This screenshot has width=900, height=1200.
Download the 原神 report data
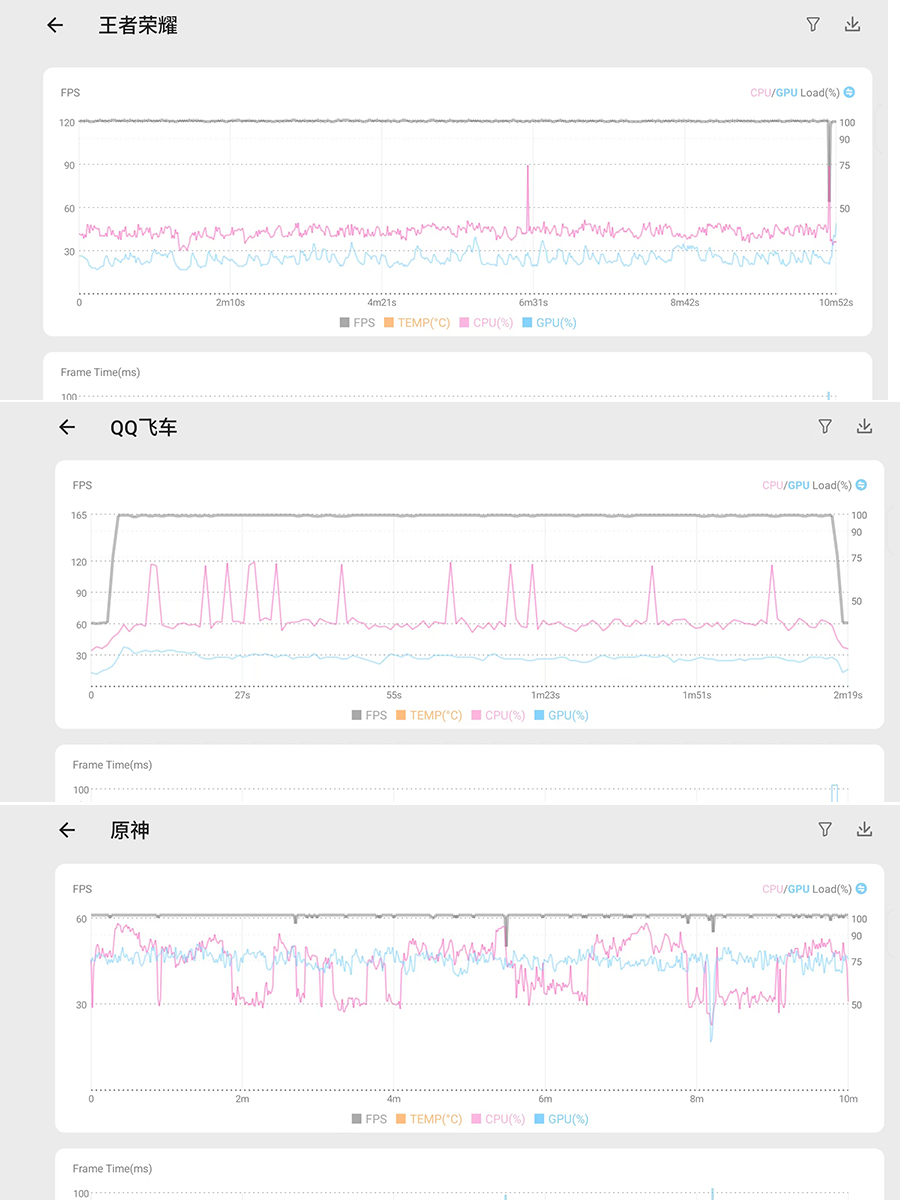pos(864,830)
